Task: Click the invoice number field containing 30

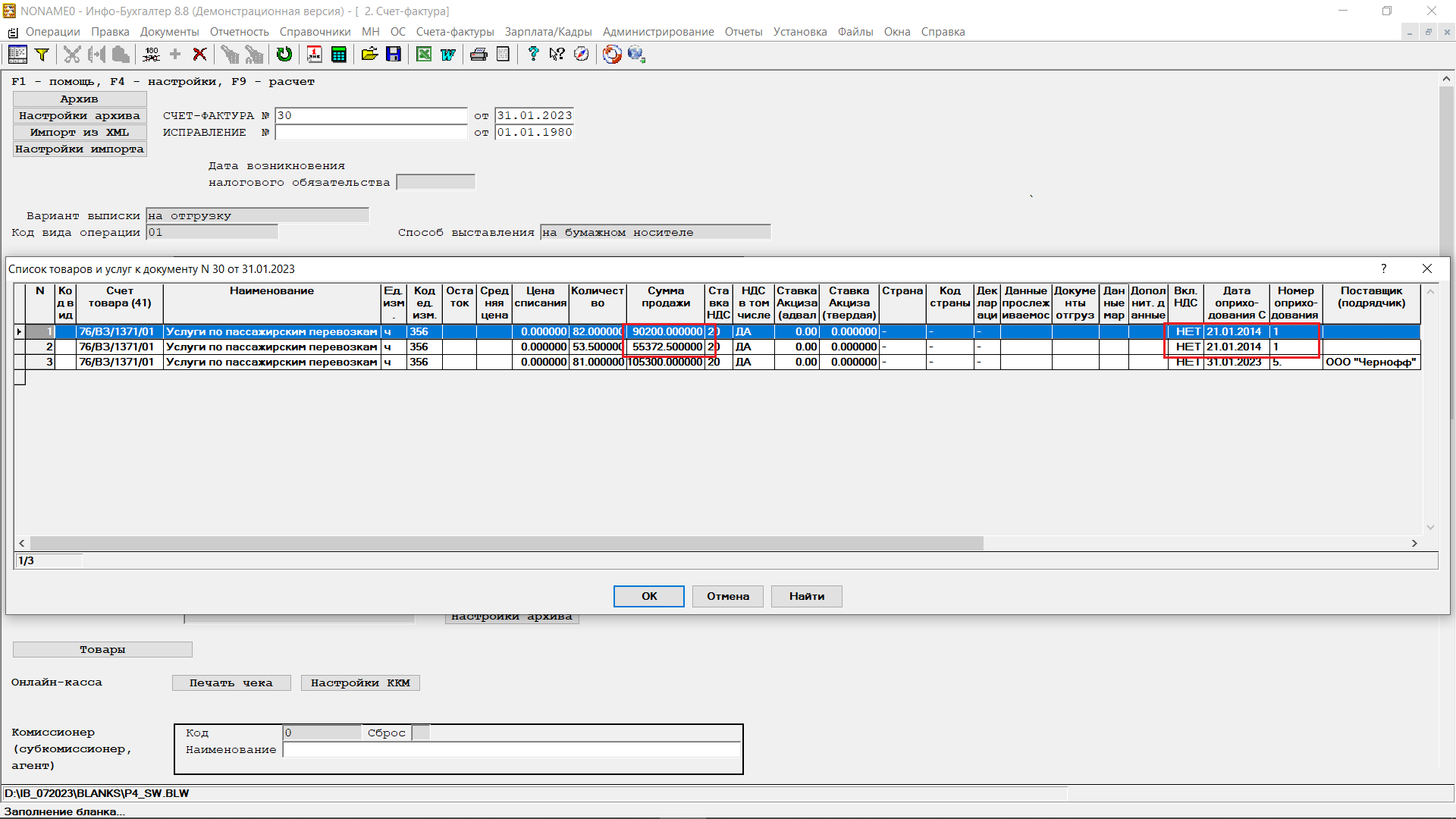Action: [x=371, y=116]
